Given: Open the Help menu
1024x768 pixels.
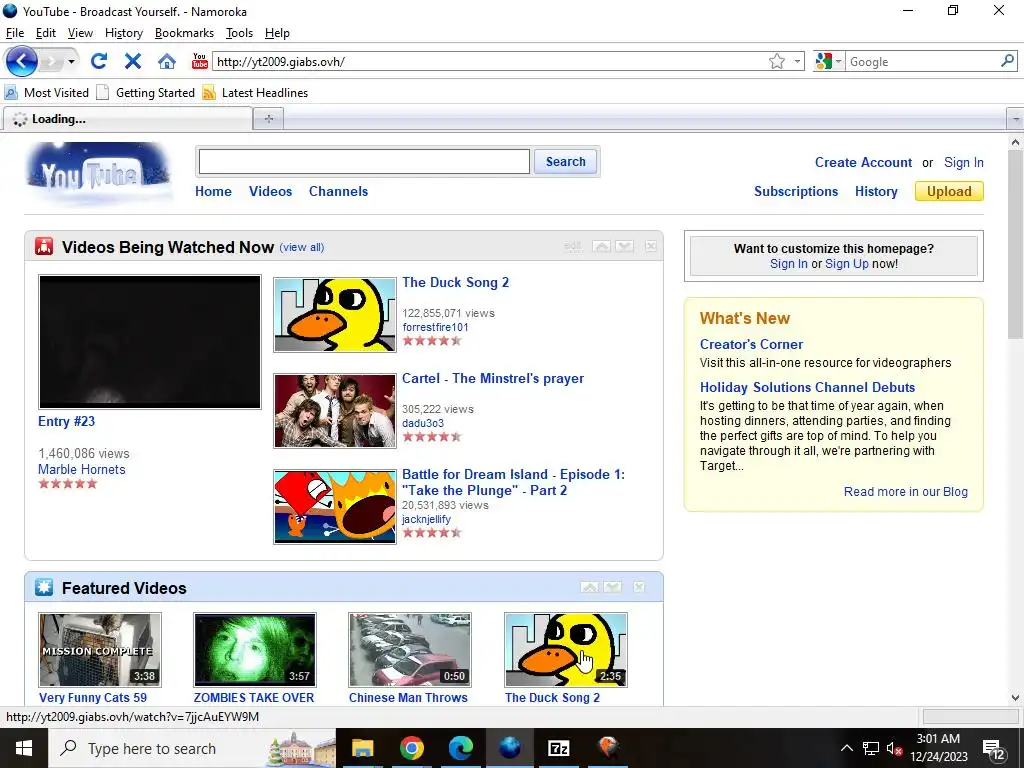Looking at the screenshot, I should tap(277, 33).
